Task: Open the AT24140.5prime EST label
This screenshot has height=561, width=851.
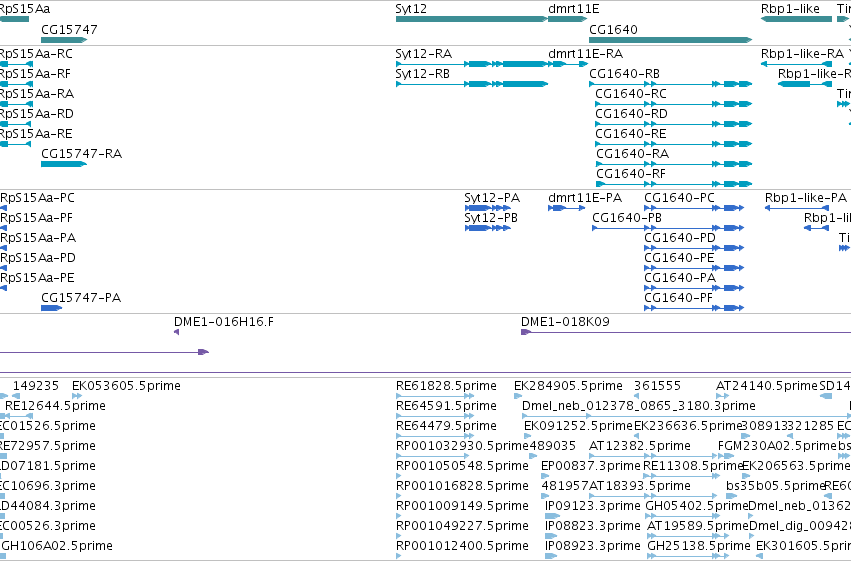Action: 767,386
